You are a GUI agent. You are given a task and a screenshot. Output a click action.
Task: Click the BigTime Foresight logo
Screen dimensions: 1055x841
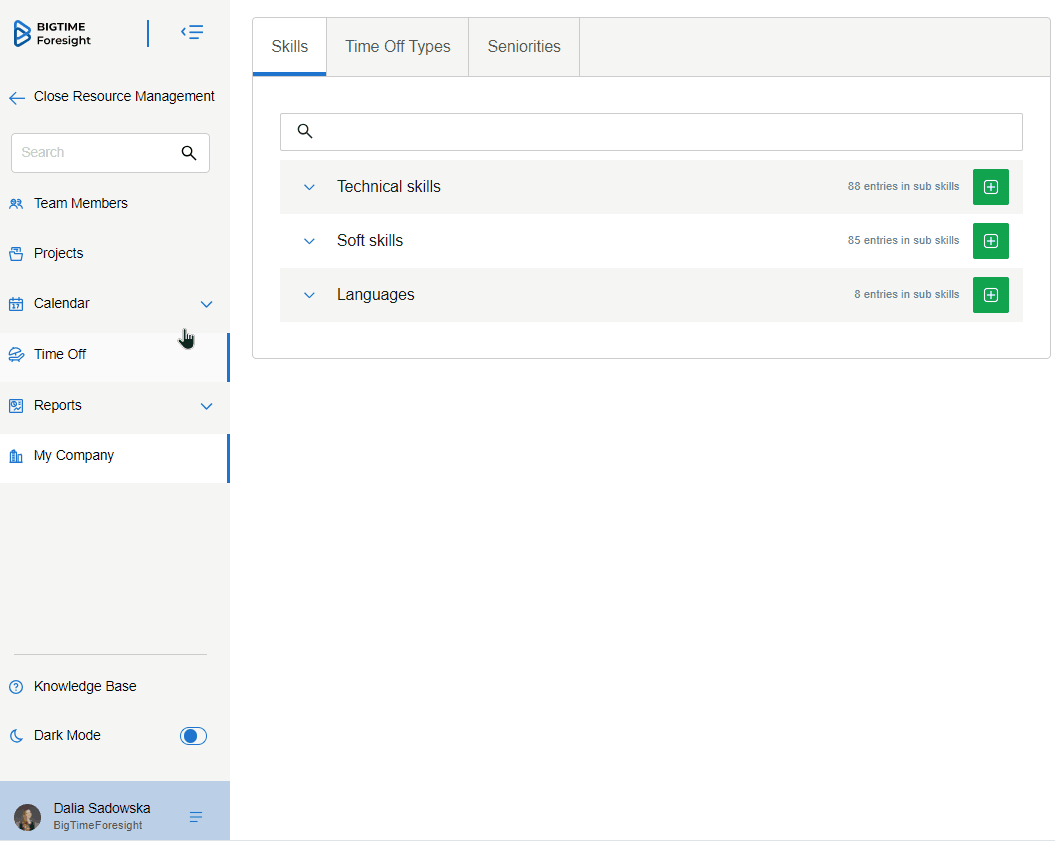point(52,34)
